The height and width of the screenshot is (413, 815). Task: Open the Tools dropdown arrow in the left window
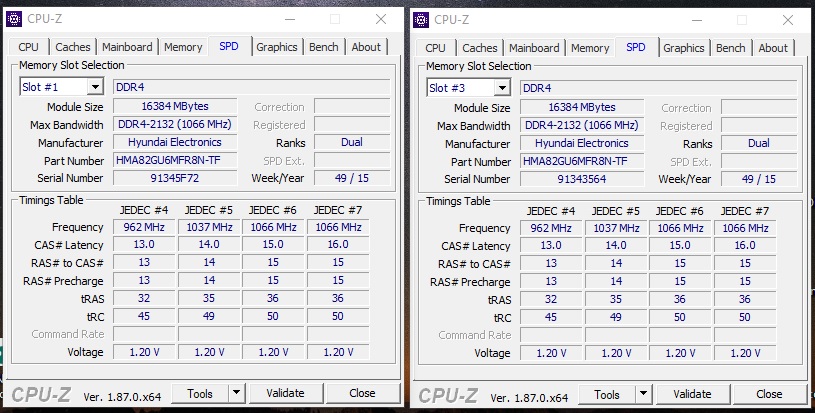click(236, 393)
